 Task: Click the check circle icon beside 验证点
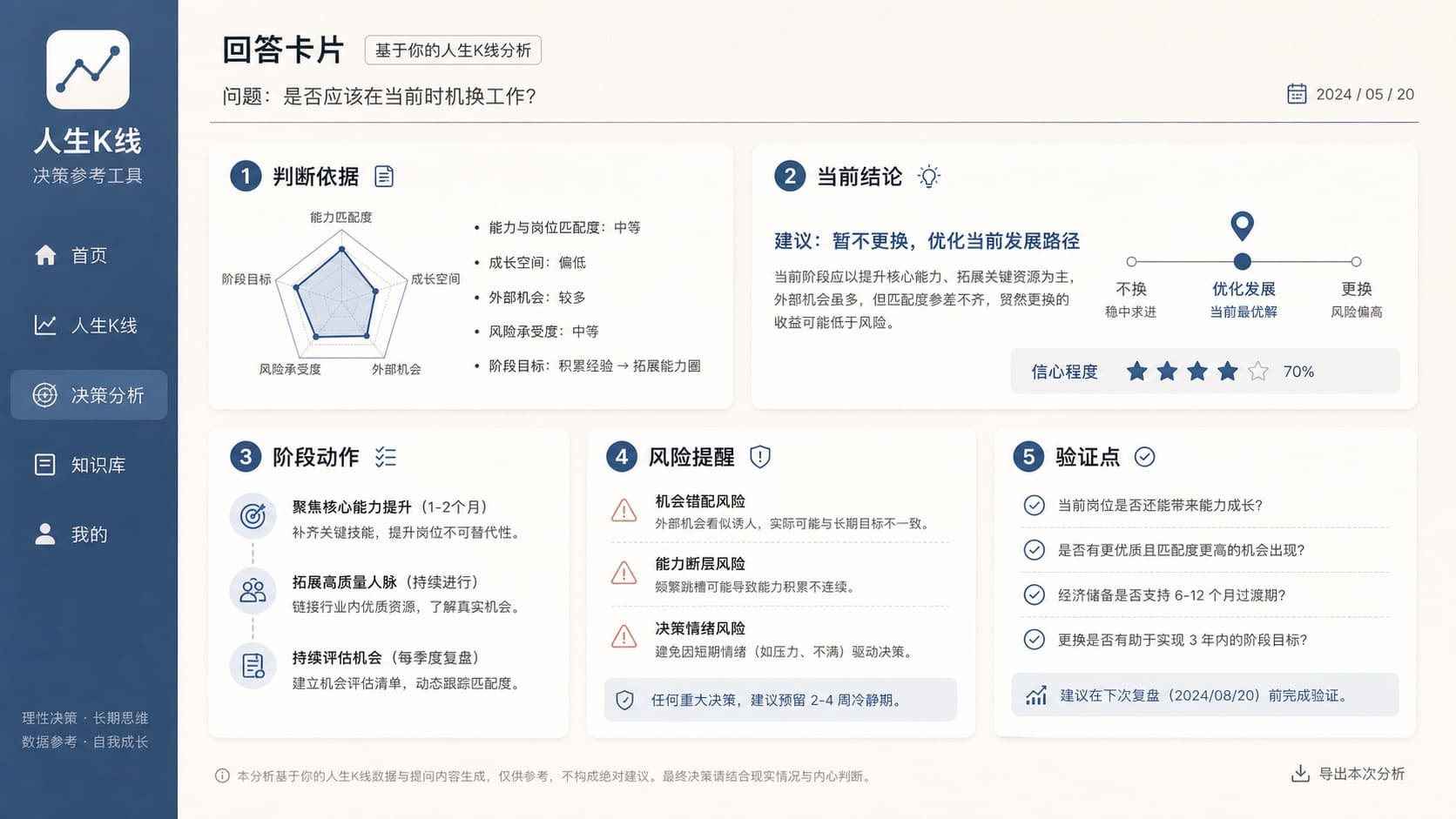pyautogui.click(x=1145, y=457)
